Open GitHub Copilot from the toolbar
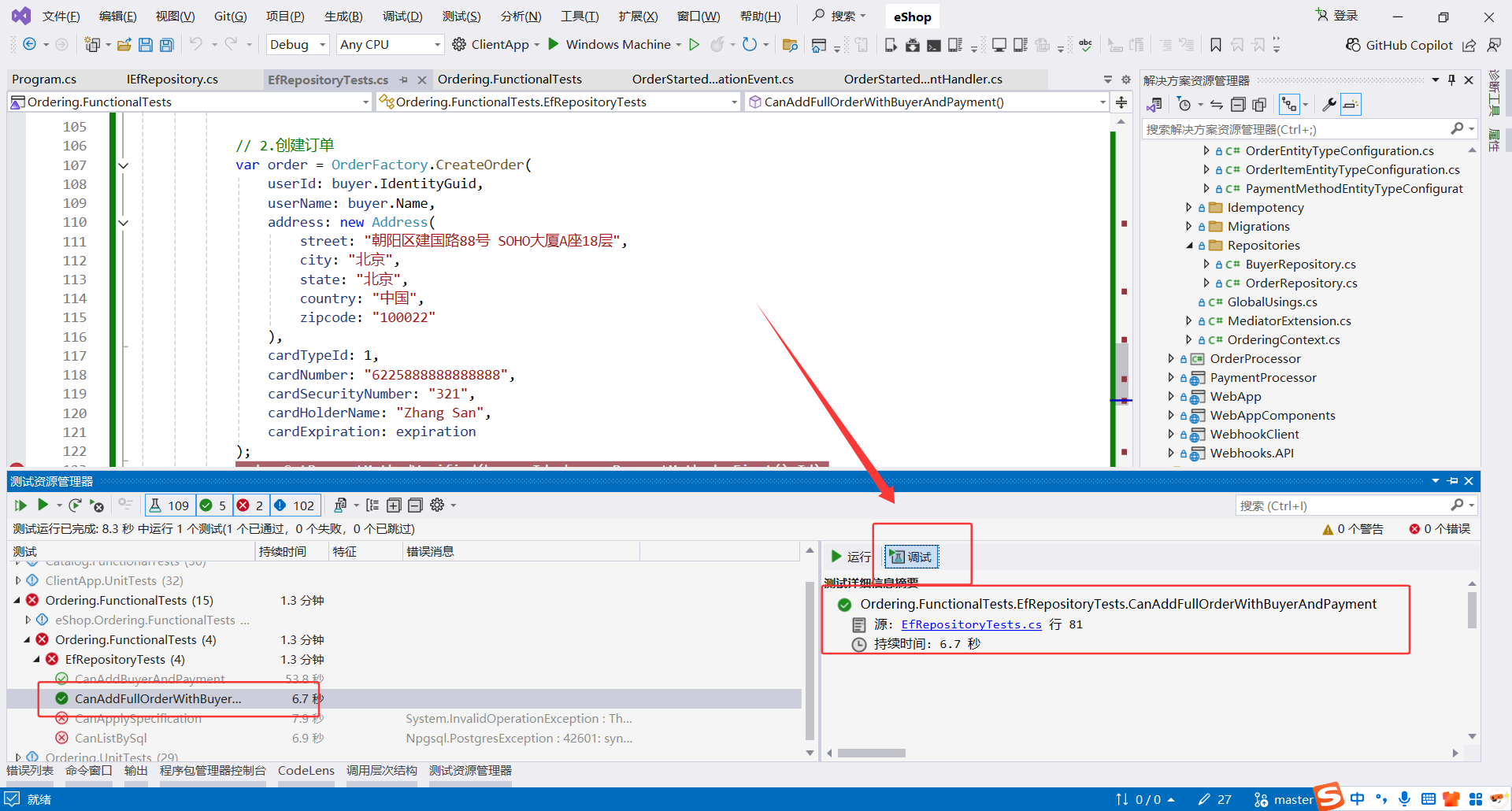This screenshot has height=811, width=1512. pyautogui.click(x=1399, y=45)
